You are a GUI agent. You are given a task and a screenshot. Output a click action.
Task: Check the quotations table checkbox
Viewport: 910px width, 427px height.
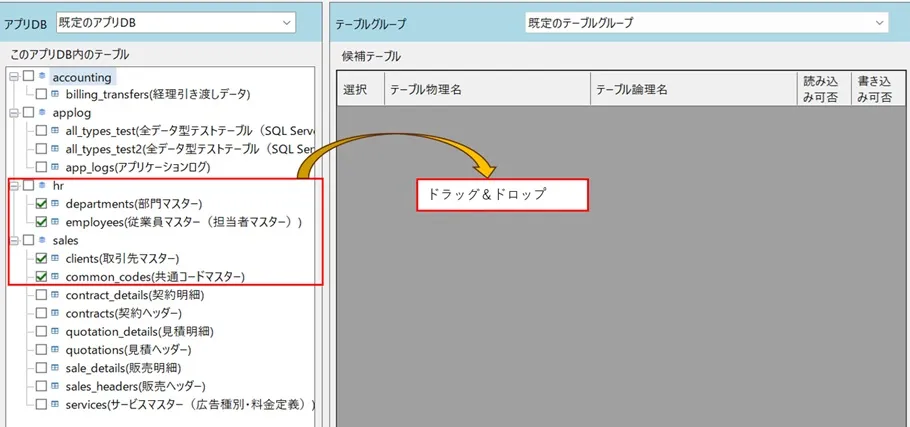pos(41,350)
